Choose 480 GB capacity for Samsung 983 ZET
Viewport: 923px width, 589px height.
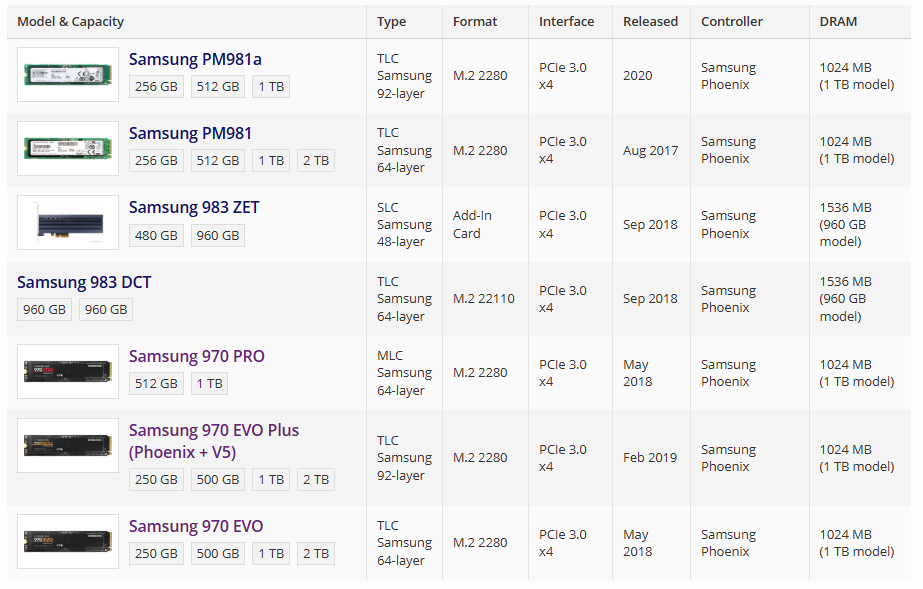(156, 235)
